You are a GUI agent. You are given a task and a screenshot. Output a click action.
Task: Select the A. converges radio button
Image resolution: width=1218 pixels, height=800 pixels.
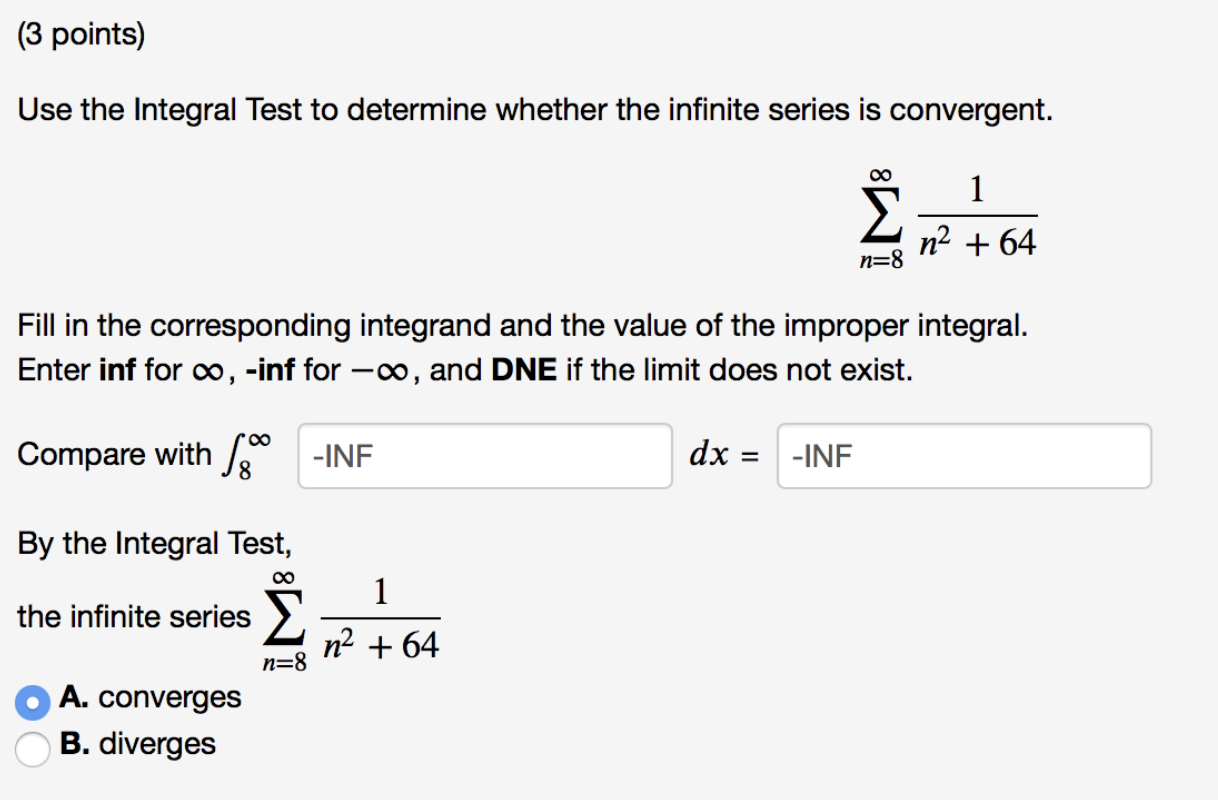(33, 702)
